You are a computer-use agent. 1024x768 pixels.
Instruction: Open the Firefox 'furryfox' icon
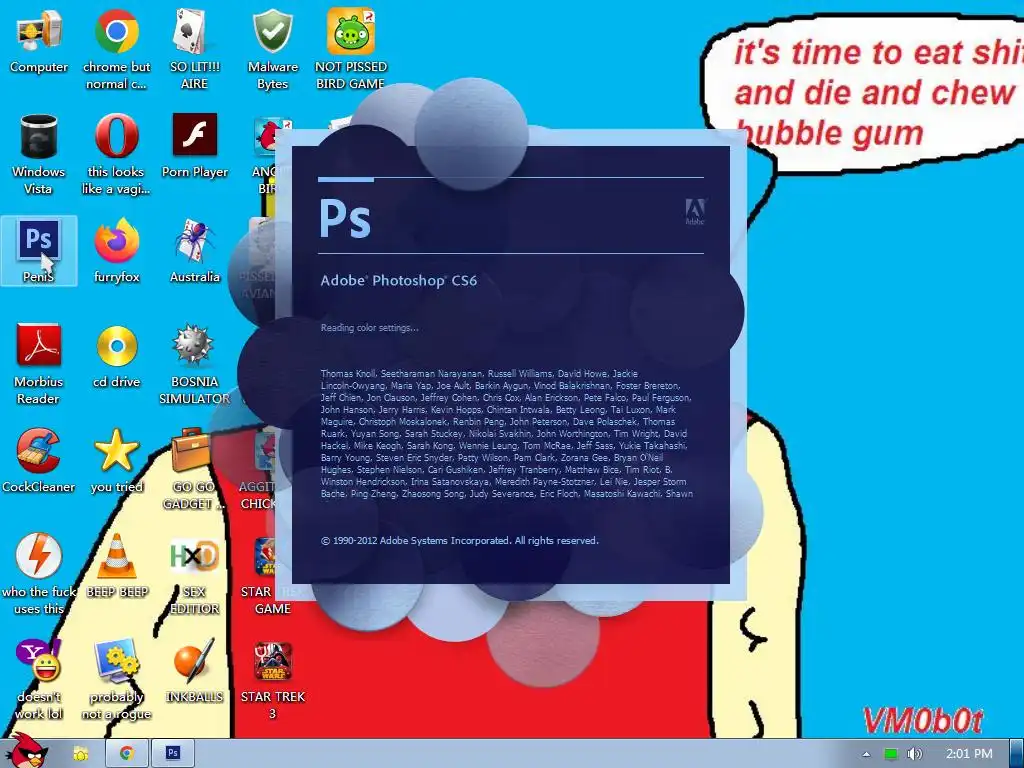[116, 251]
